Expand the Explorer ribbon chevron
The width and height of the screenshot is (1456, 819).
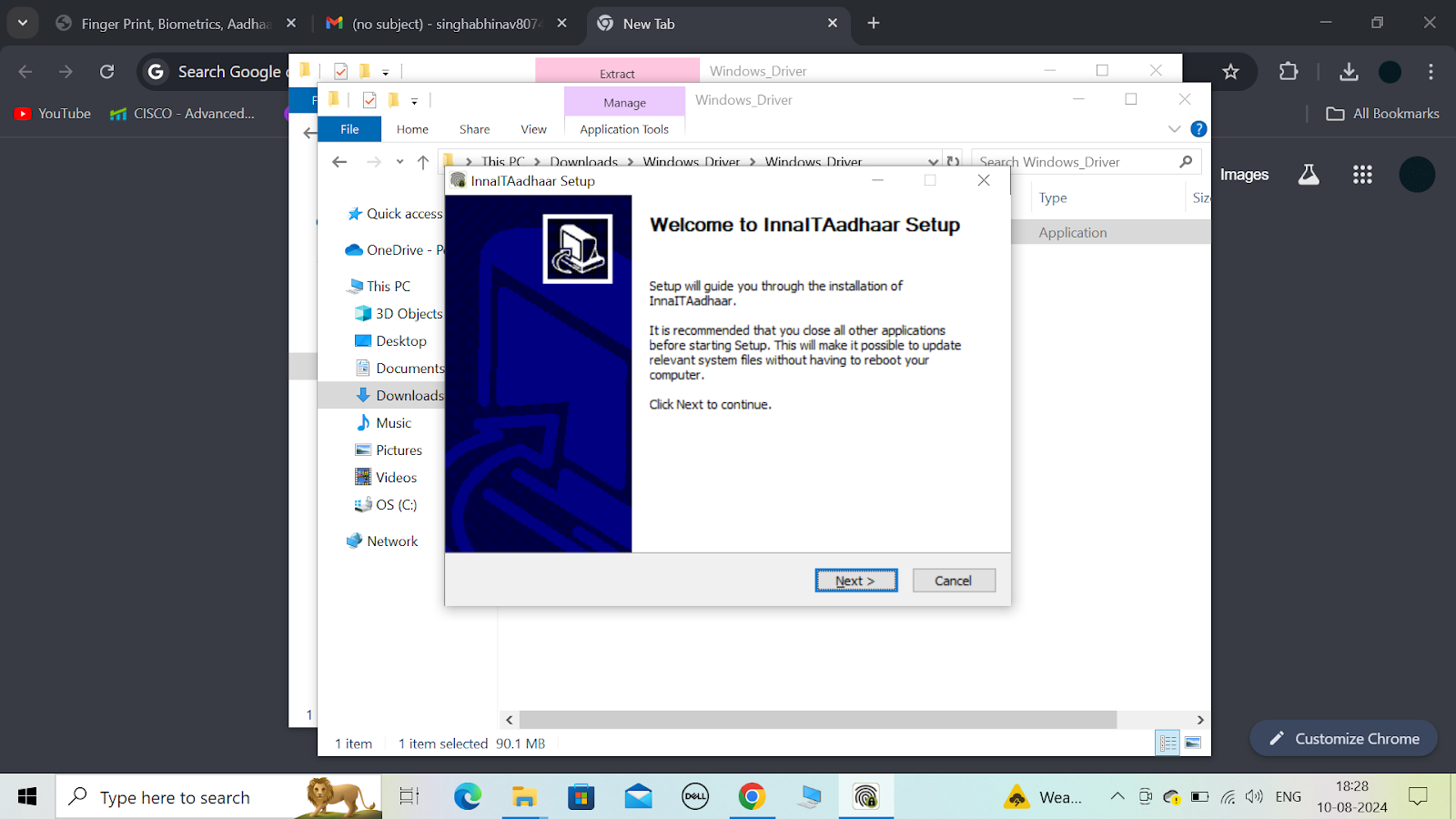coord(1174,129)
